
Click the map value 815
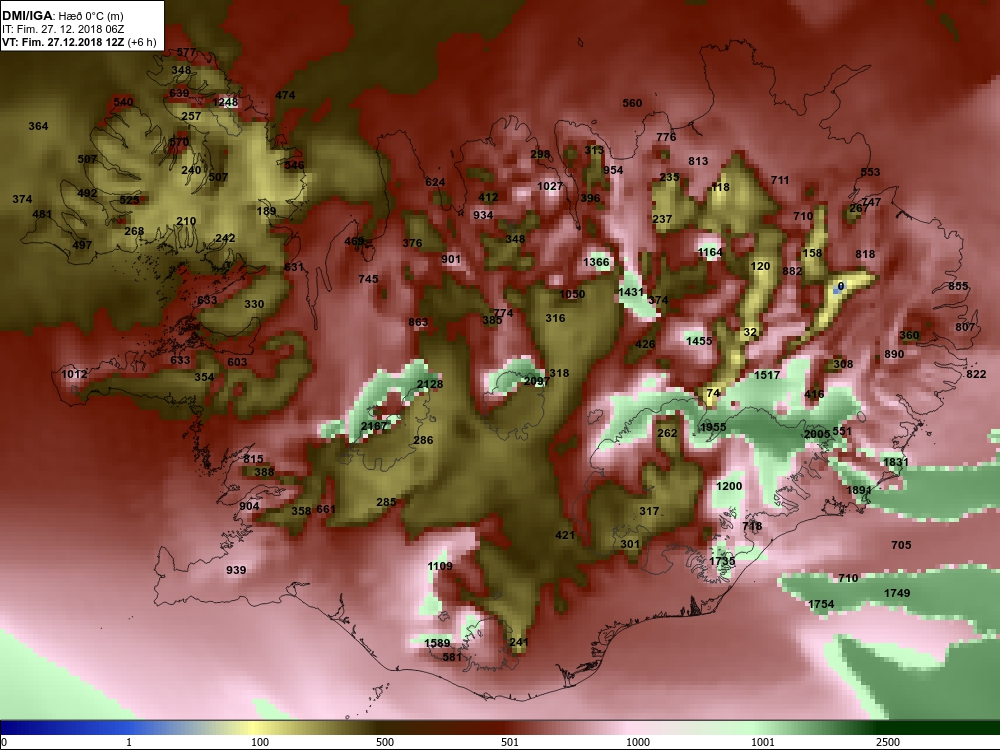(x=253, y=459)
